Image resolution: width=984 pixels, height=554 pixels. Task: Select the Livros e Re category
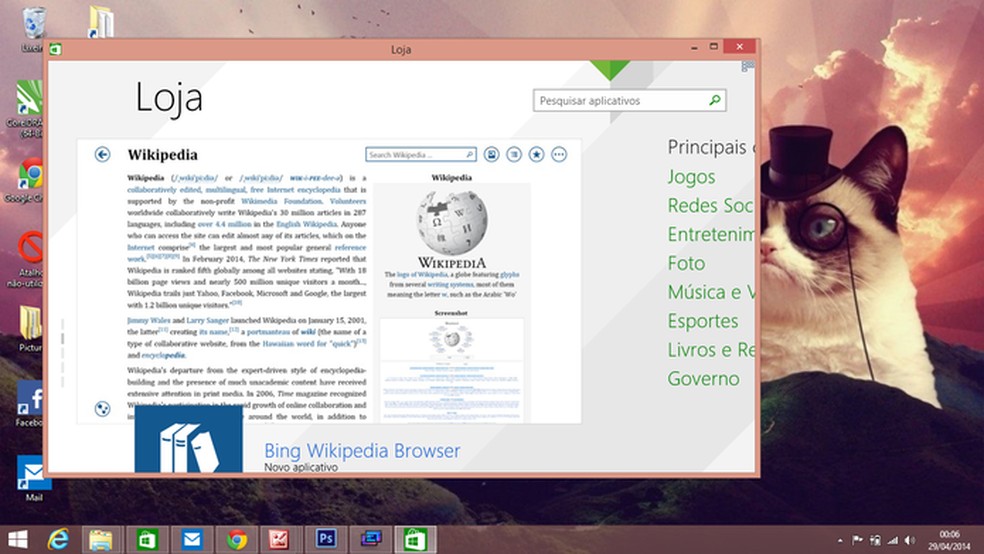point(711,350)
